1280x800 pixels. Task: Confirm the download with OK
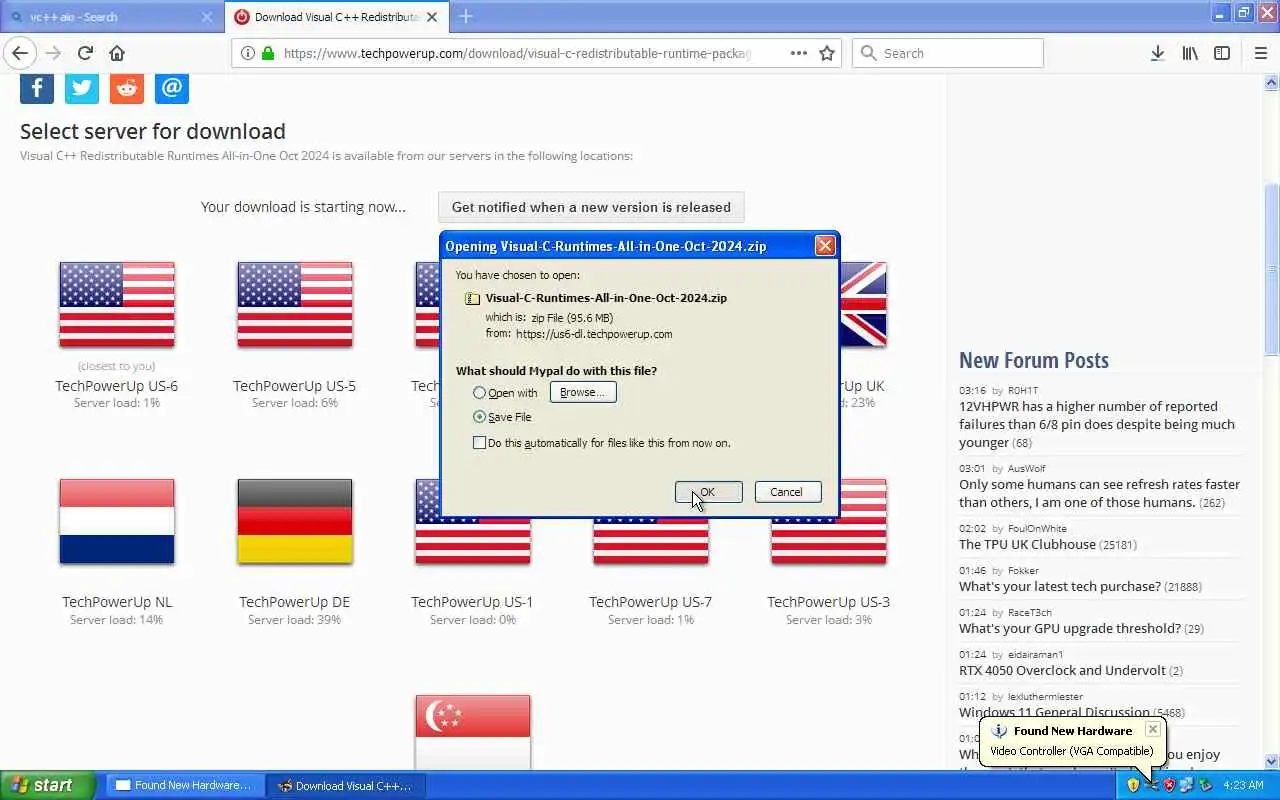[x=708, y=492]
